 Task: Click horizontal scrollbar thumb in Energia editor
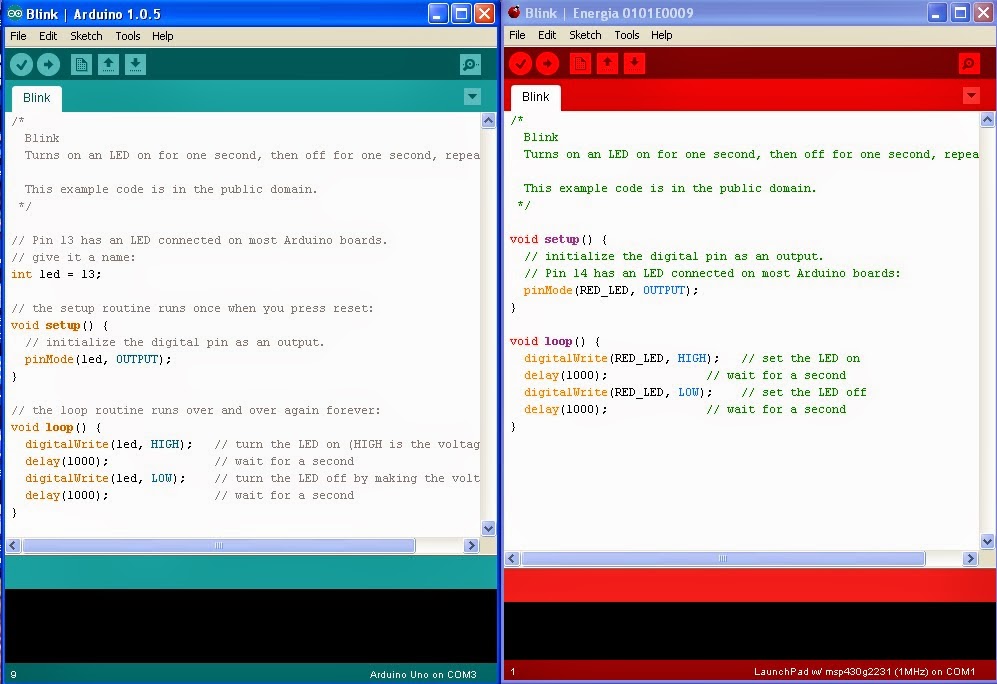click(x=723, y=559)
